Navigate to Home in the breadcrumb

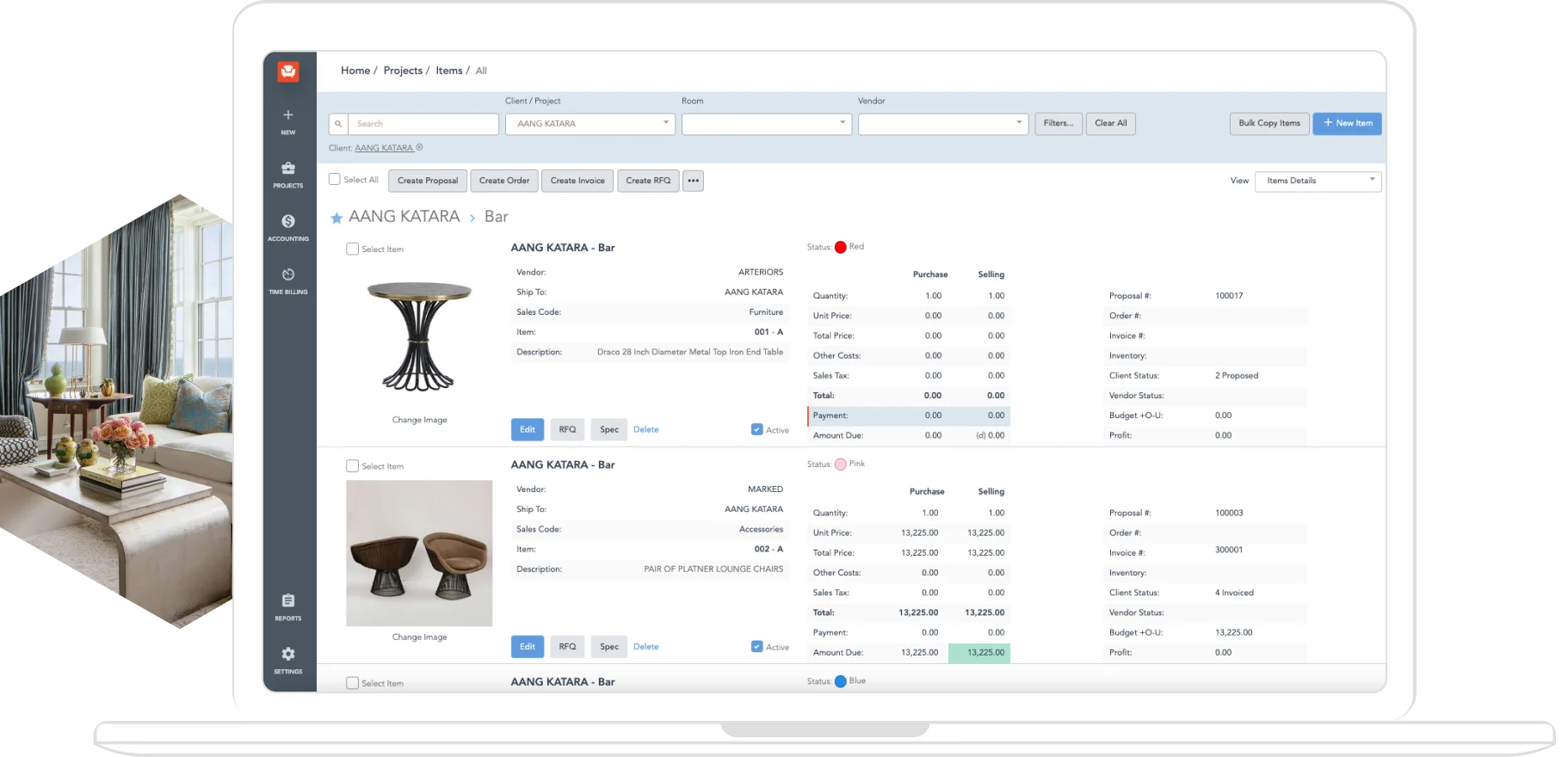355,71
